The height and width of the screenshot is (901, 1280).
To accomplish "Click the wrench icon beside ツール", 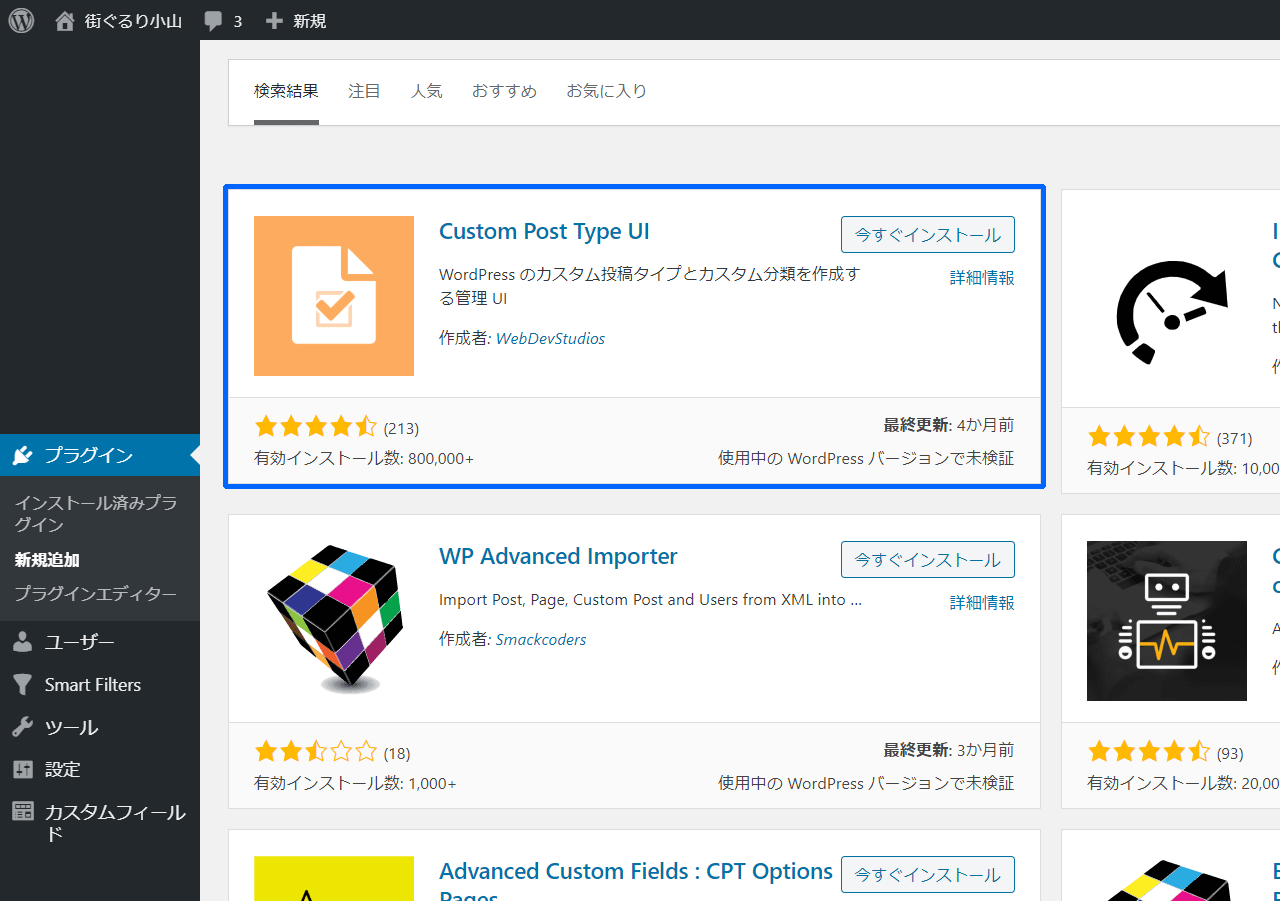I will (x=22, y=727).
